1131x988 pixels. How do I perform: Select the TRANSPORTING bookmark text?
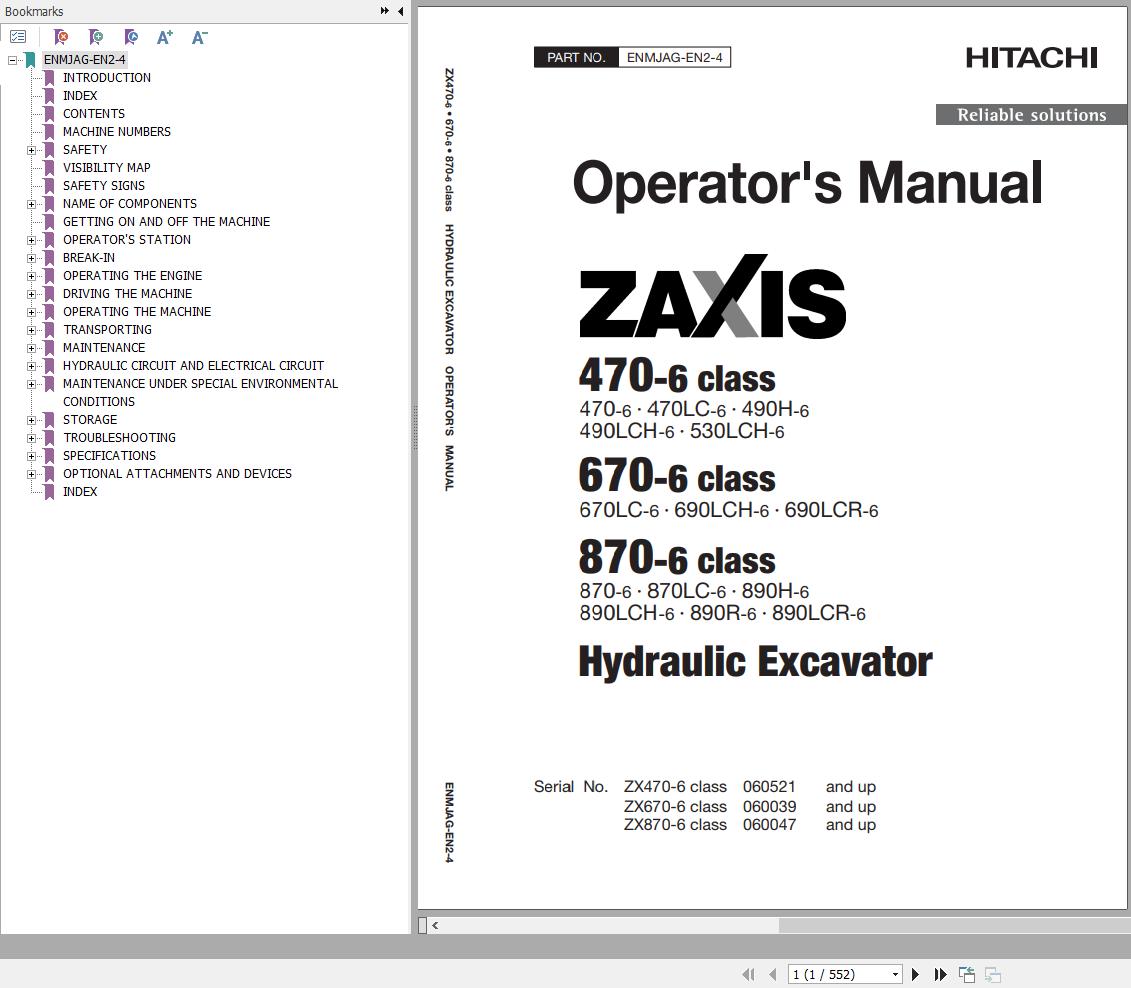[107, 330]
